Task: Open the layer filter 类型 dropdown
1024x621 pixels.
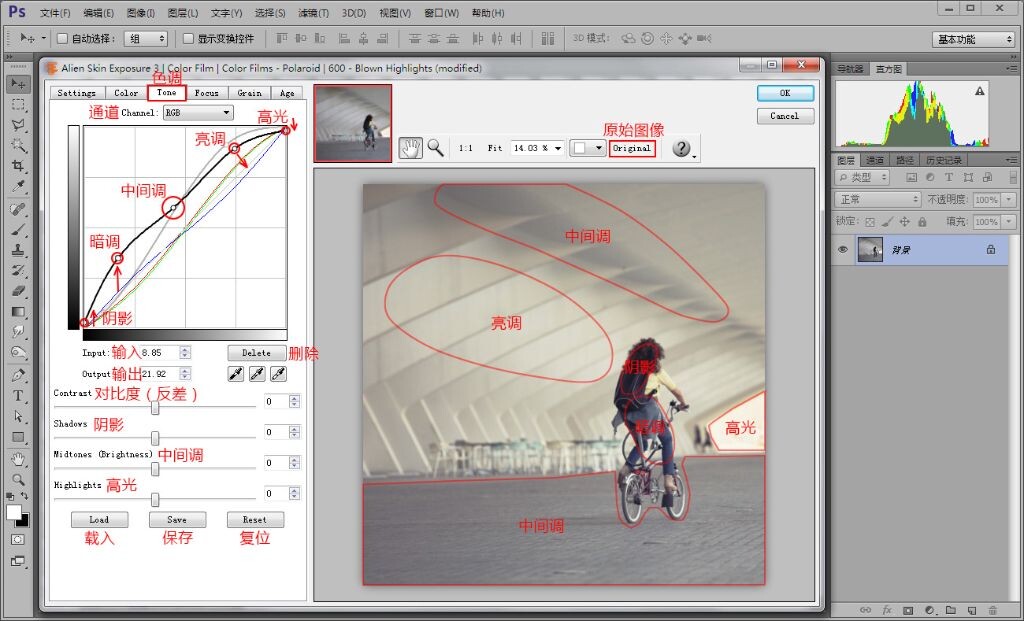Action: (x=862, y=177)
